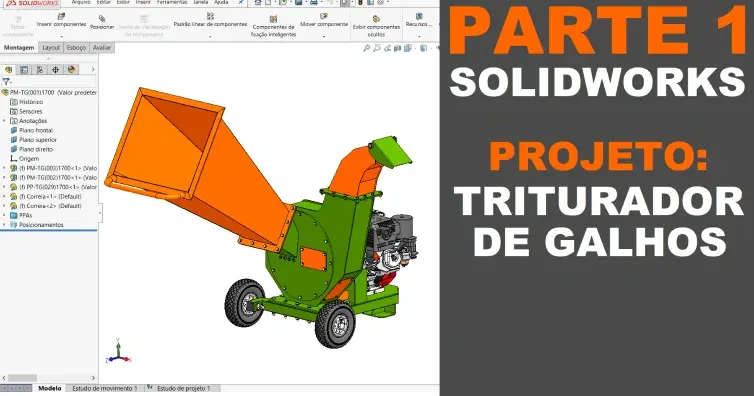Click the Section View icon
The image size is (754, 396).
[398, 48]
